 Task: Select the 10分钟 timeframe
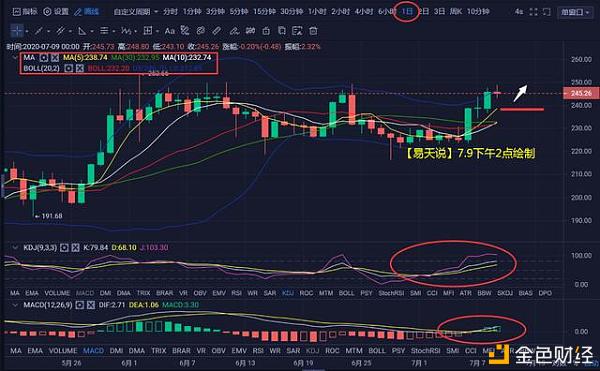click(478, 12)
